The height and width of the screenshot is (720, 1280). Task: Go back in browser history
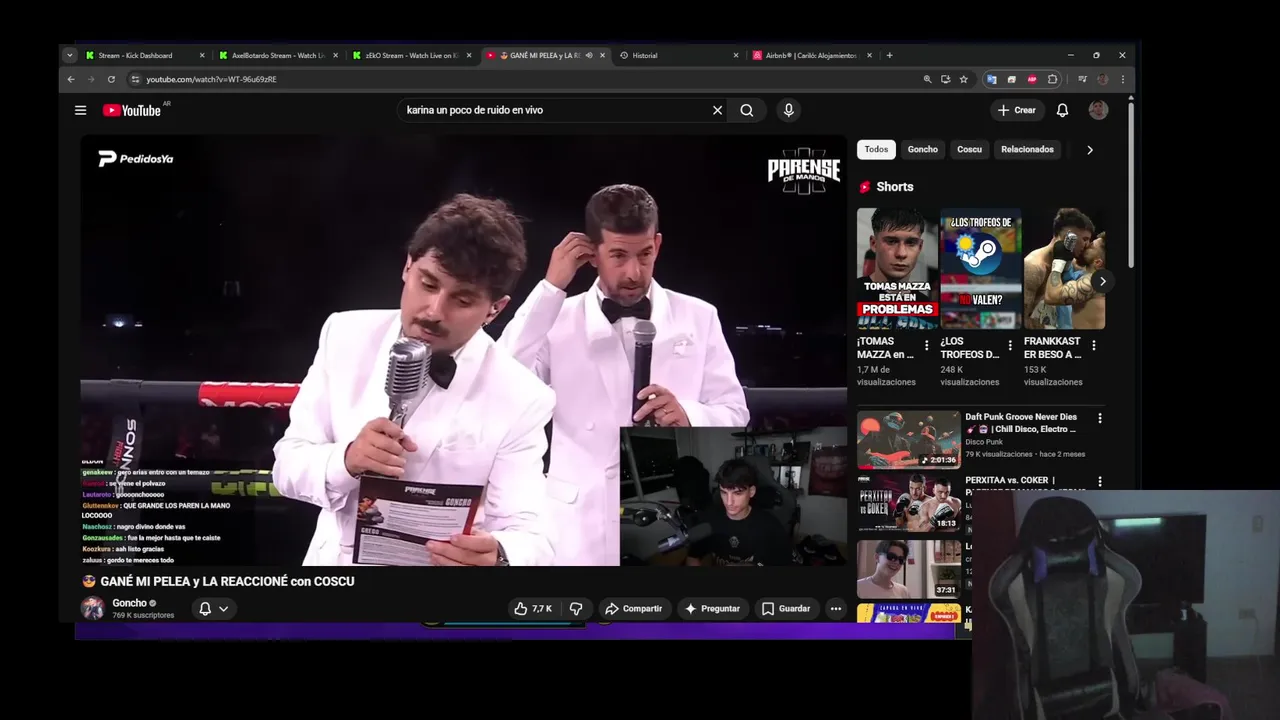71,79
